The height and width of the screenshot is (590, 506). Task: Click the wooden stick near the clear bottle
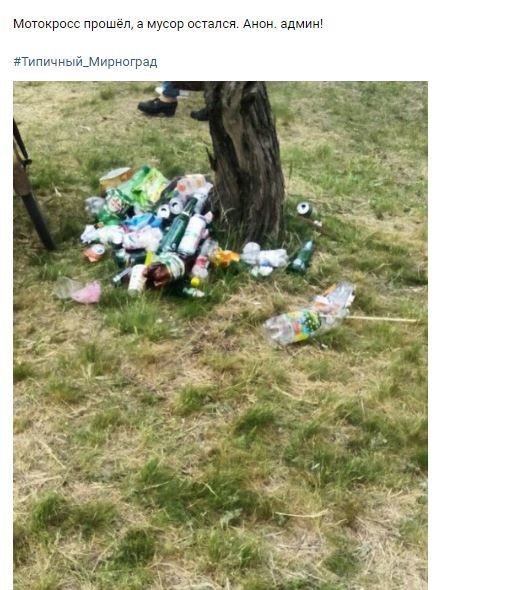click(381, 319)
